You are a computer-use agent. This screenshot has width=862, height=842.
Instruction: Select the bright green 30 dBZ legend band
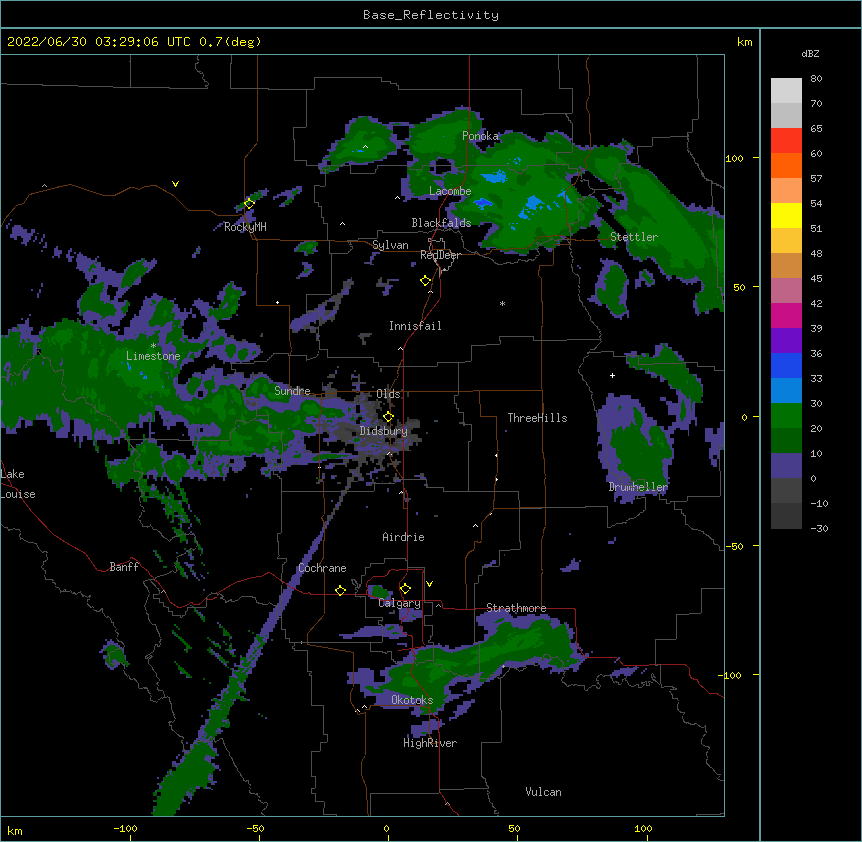[x=786, y=416]
